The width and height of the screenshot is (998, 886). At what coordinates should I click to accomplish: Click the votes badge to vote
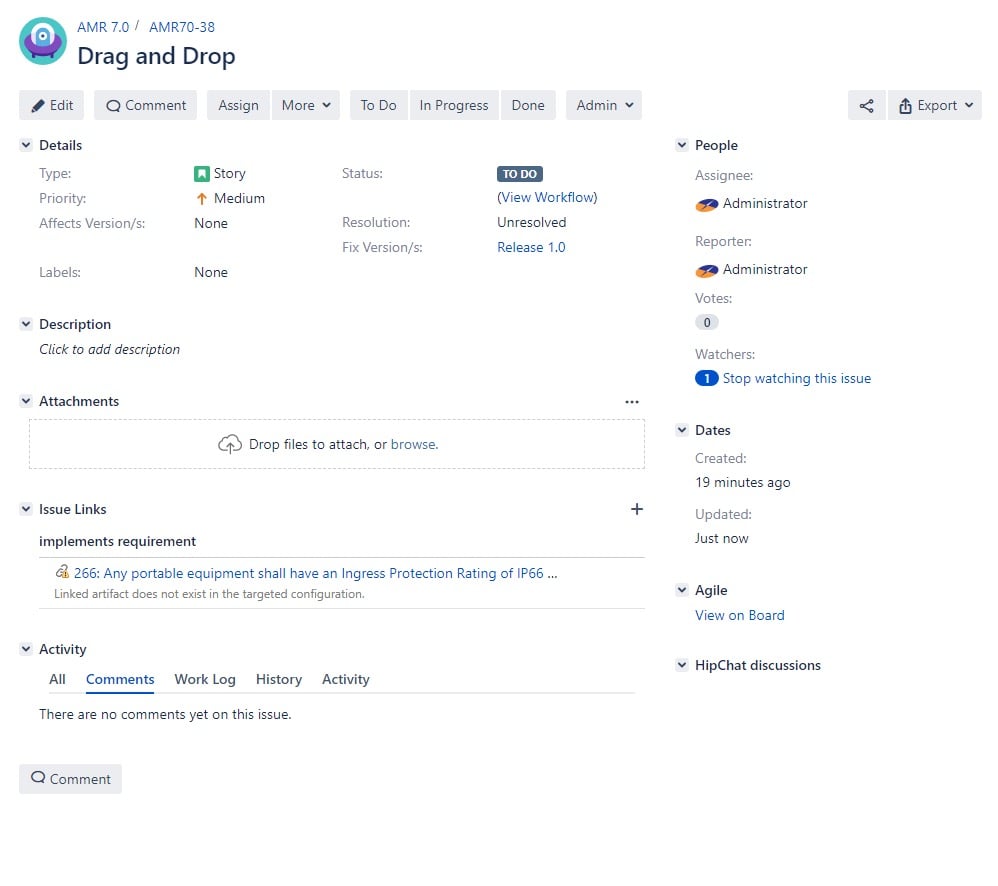(707, 322)
